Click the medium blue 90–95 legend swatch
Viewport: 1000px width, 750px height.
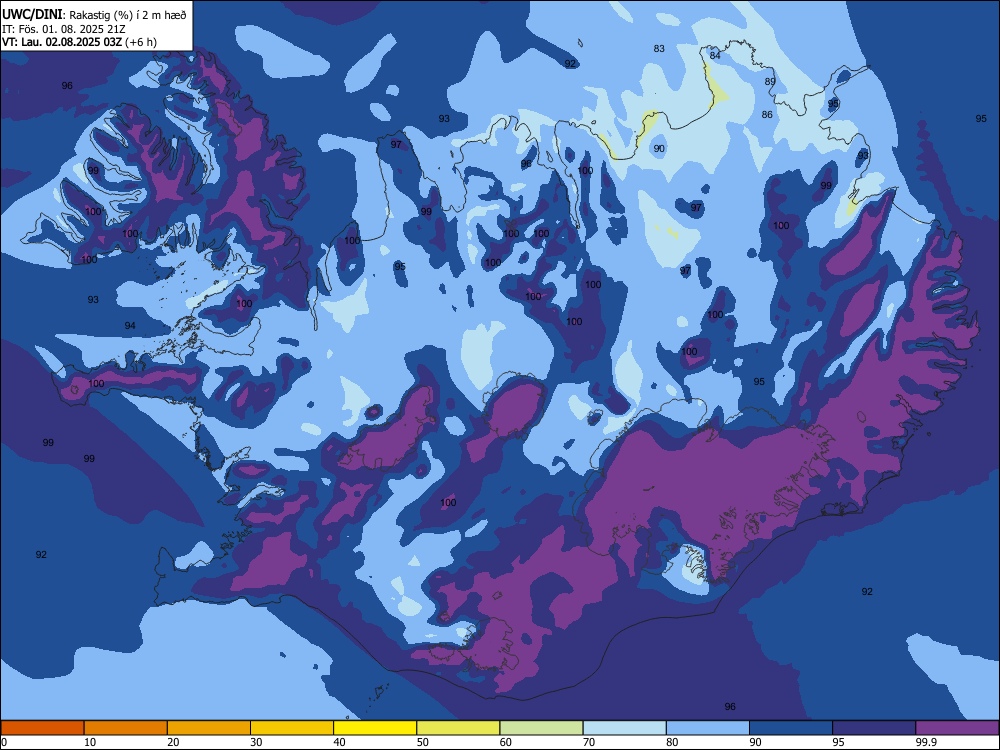(791, 728)
